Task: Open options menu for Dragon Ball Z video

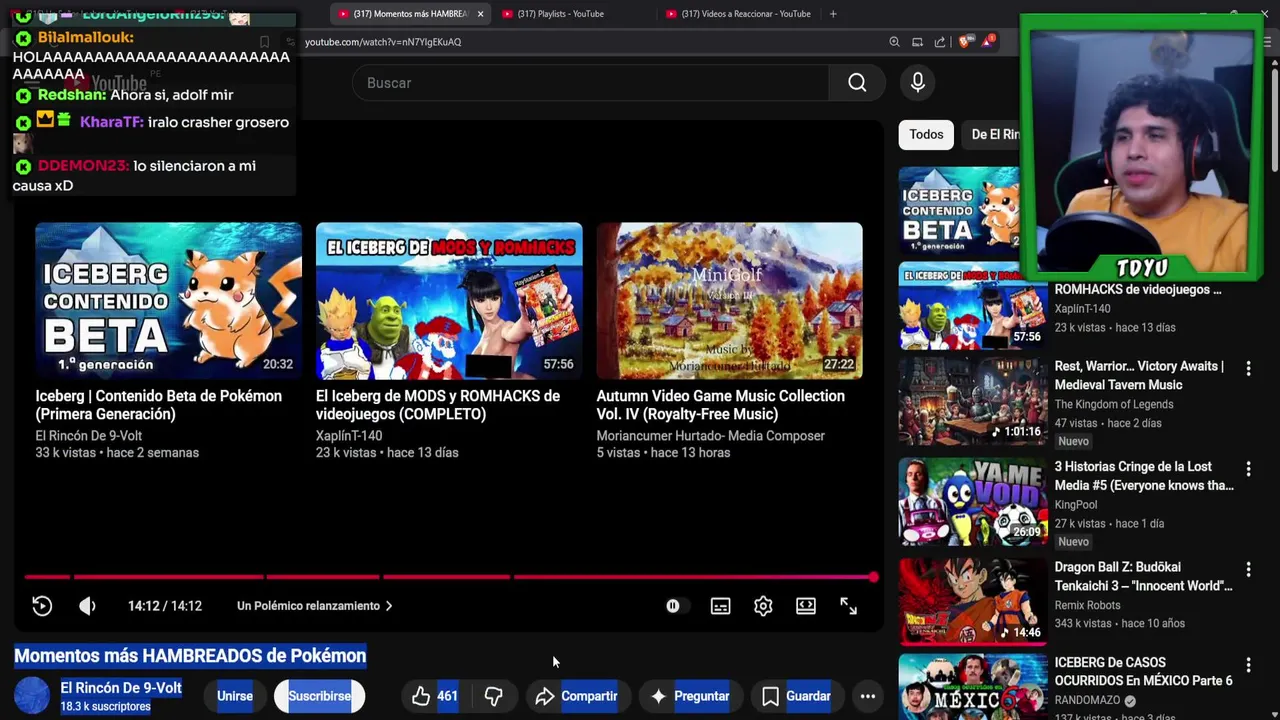Action: tap(1248, 569)
